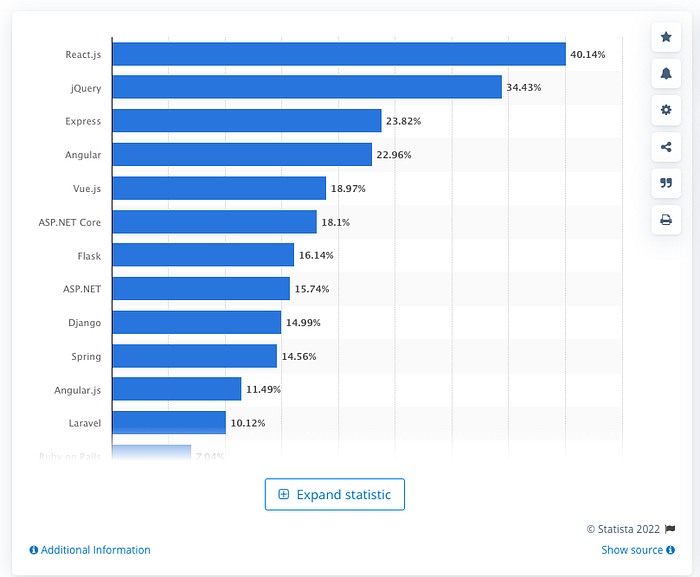Click the plus icon in Expand statistic
The height and width of the screenshot is (577, 700).
click(x=283, y=494)
